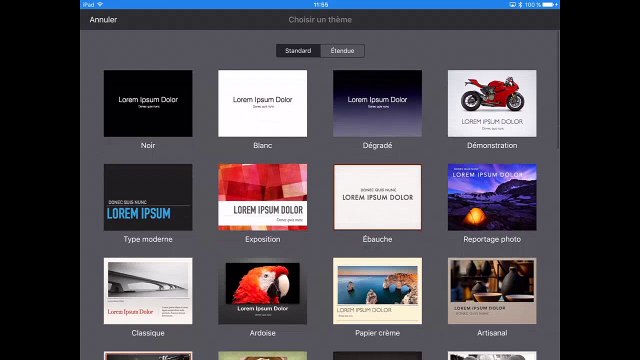The image size is (640, 360).
Task: Open the Type moderne theme thumbnail
Action: click(x=148, y=197)
